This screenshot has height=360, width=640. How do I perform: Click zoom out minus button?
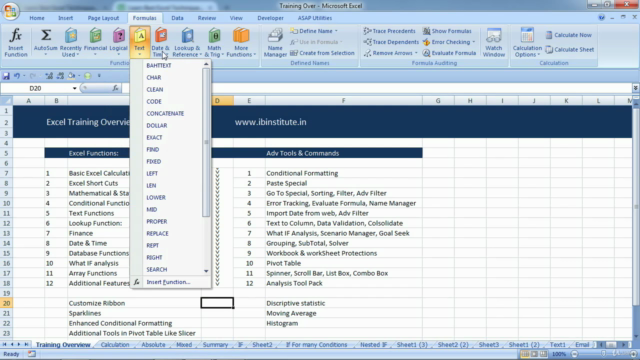tap(574, 354)
